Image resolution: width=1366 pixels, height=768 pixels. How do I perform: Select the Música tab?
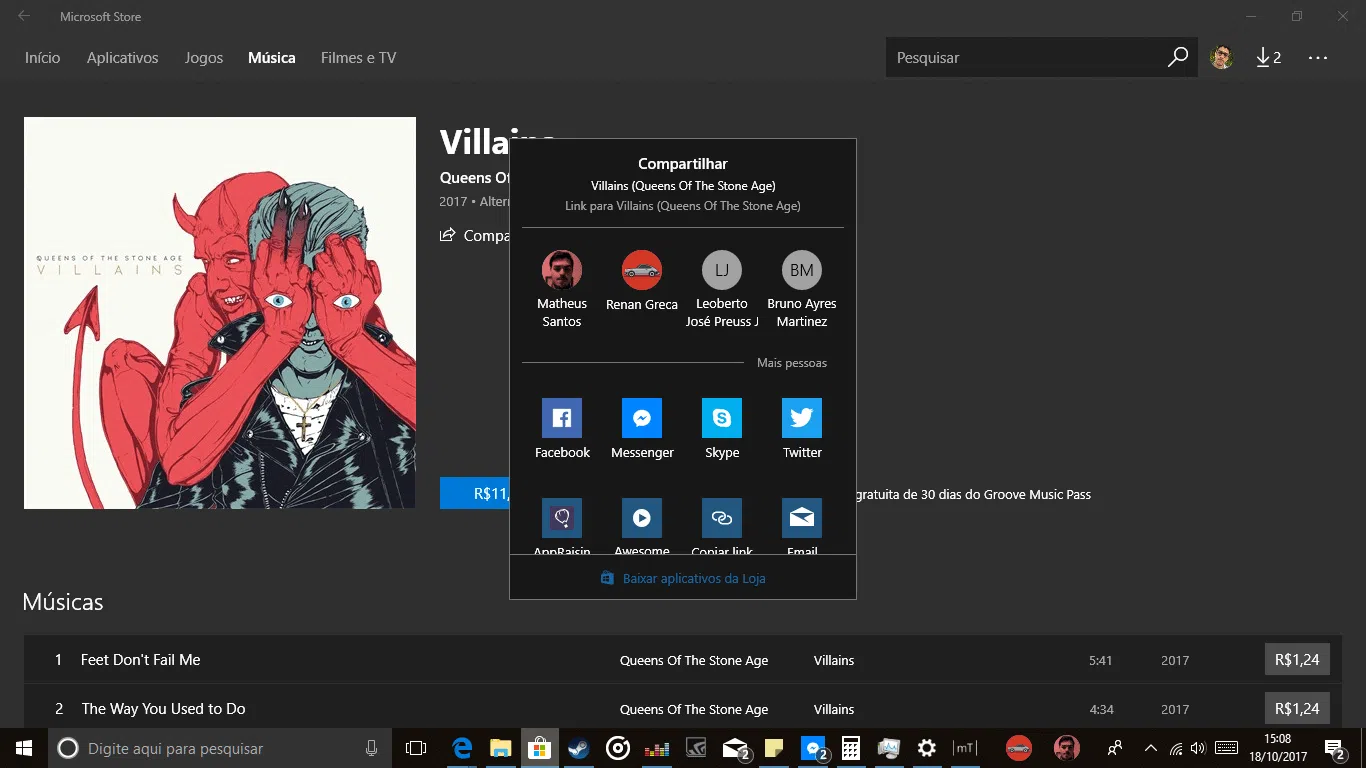272,58
